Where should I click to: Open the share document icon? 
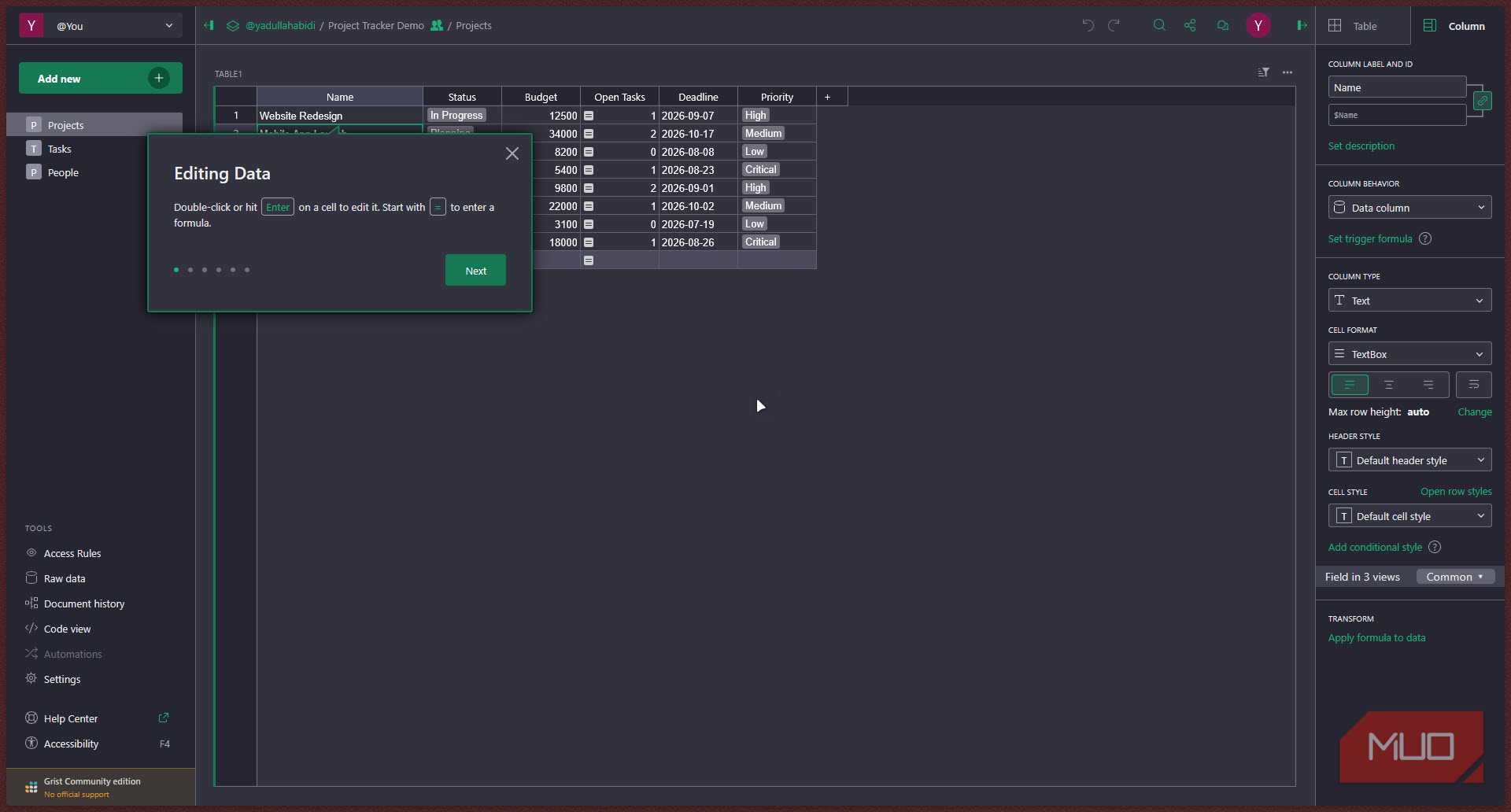(x=1190, y=25)
